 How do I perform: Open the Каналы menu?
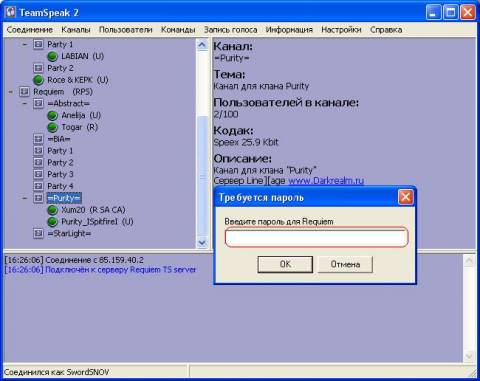click(x=76, y=30)
